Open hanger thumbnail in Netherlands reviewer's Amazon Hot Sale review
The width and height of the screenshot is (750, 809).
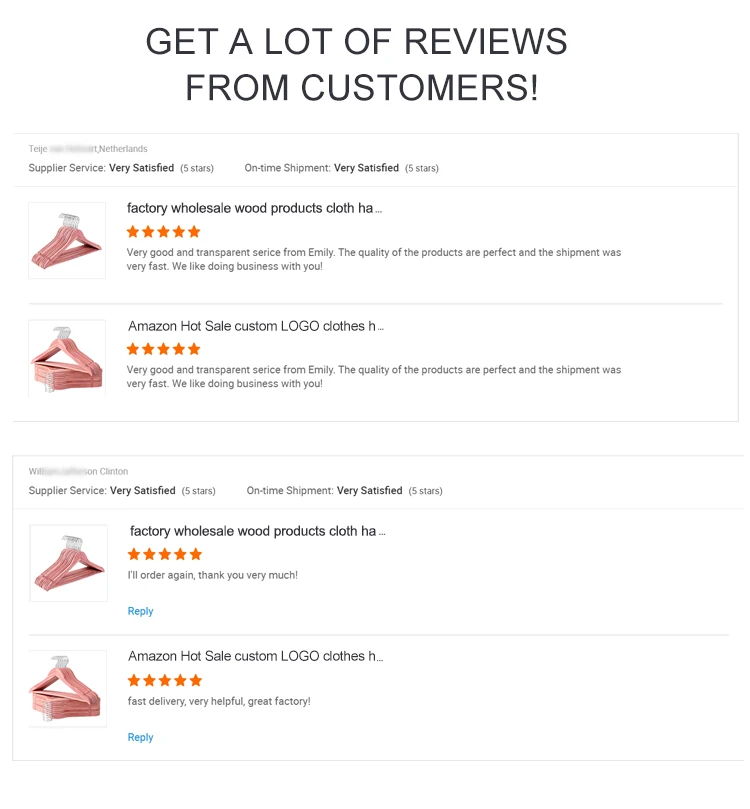pos(67,358)
